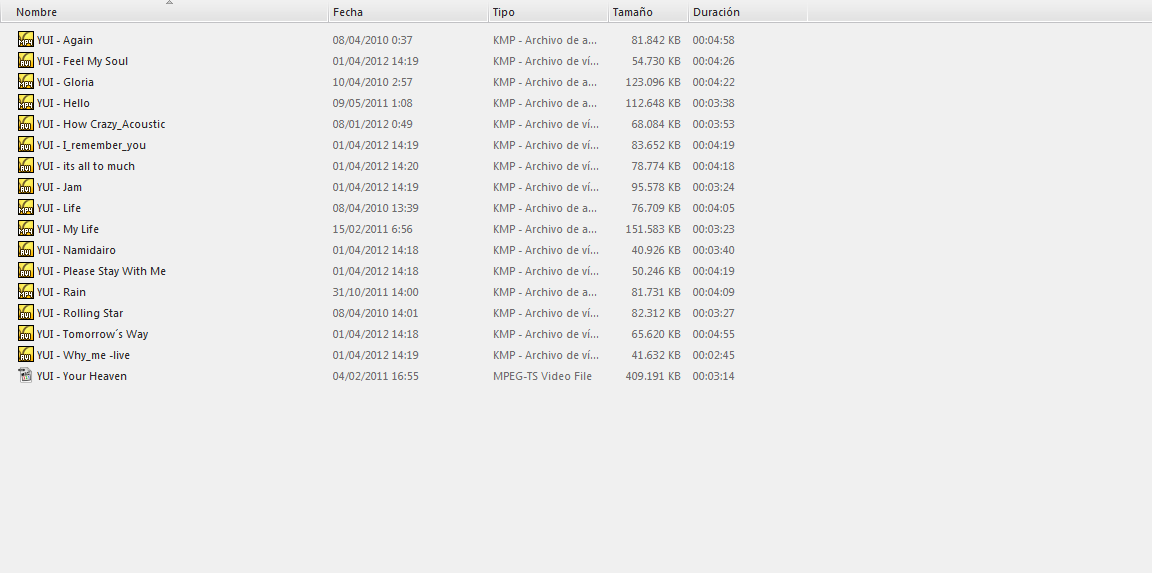
Task: Select the MP4 icon of YUI - Again
Action: (x=26, y=40)
